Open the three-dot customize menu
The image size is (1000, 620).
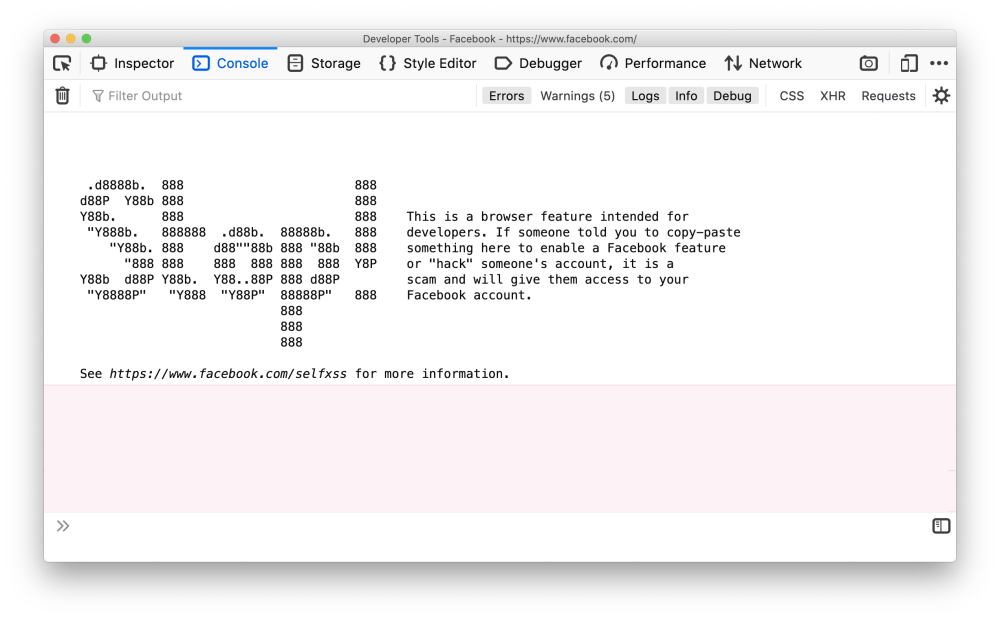click(939, 63)
